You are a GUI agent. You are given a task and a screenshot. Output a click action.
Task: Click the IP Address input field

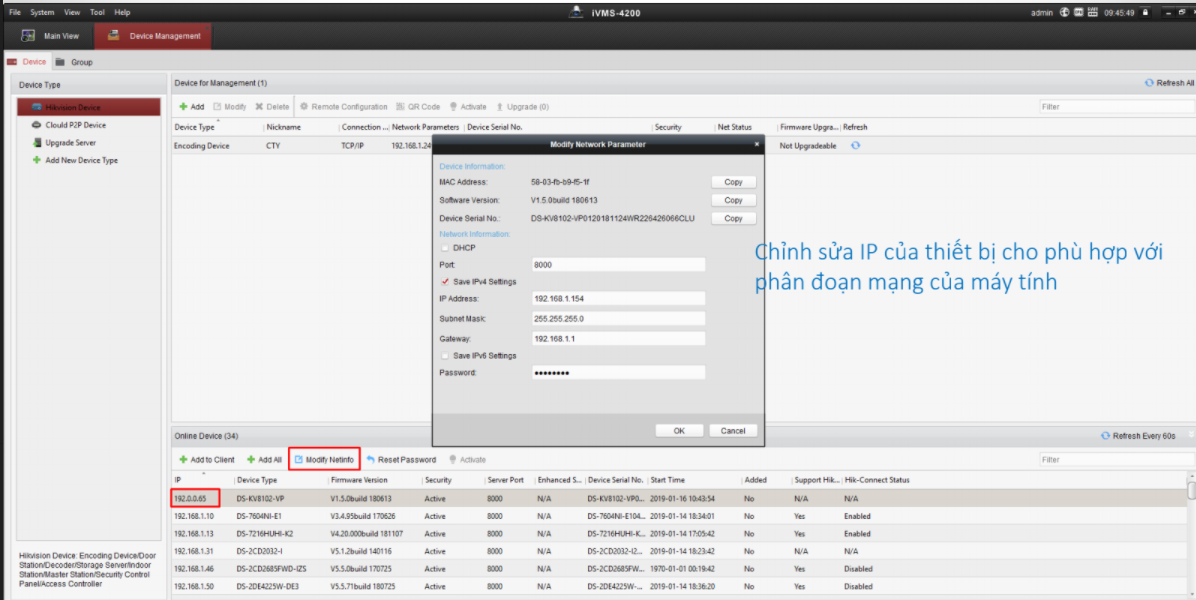pyautogui.click(x=617, y=299)
